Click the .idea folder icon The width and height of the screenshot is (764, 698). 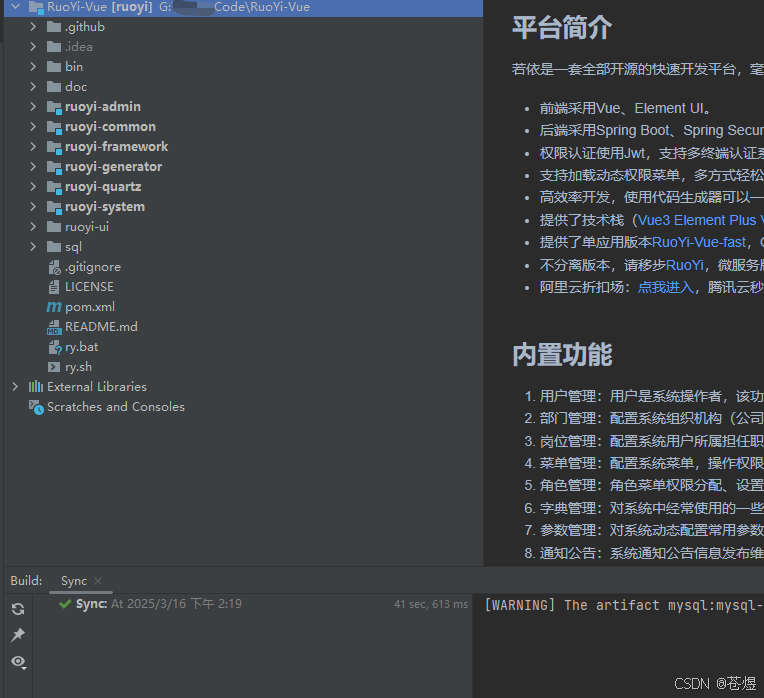54,47
